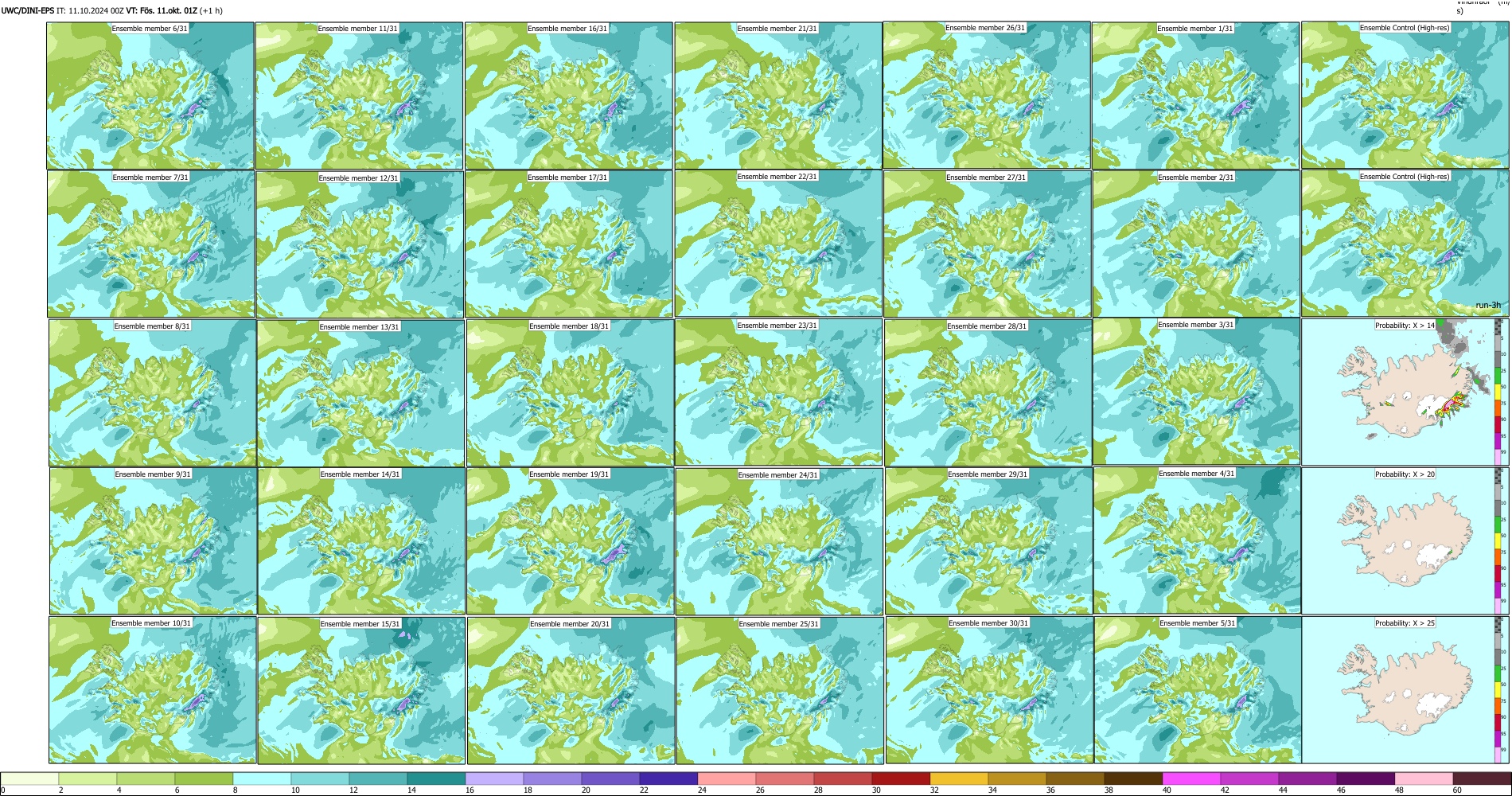The image size is (1512, 796).
Task: Open the Ensemble member 29/31 panel
Action: 988,540
